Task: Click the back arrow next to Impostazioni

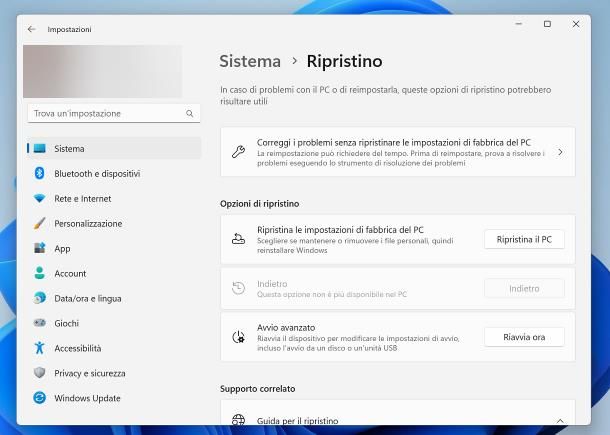Action: point(32,29)
